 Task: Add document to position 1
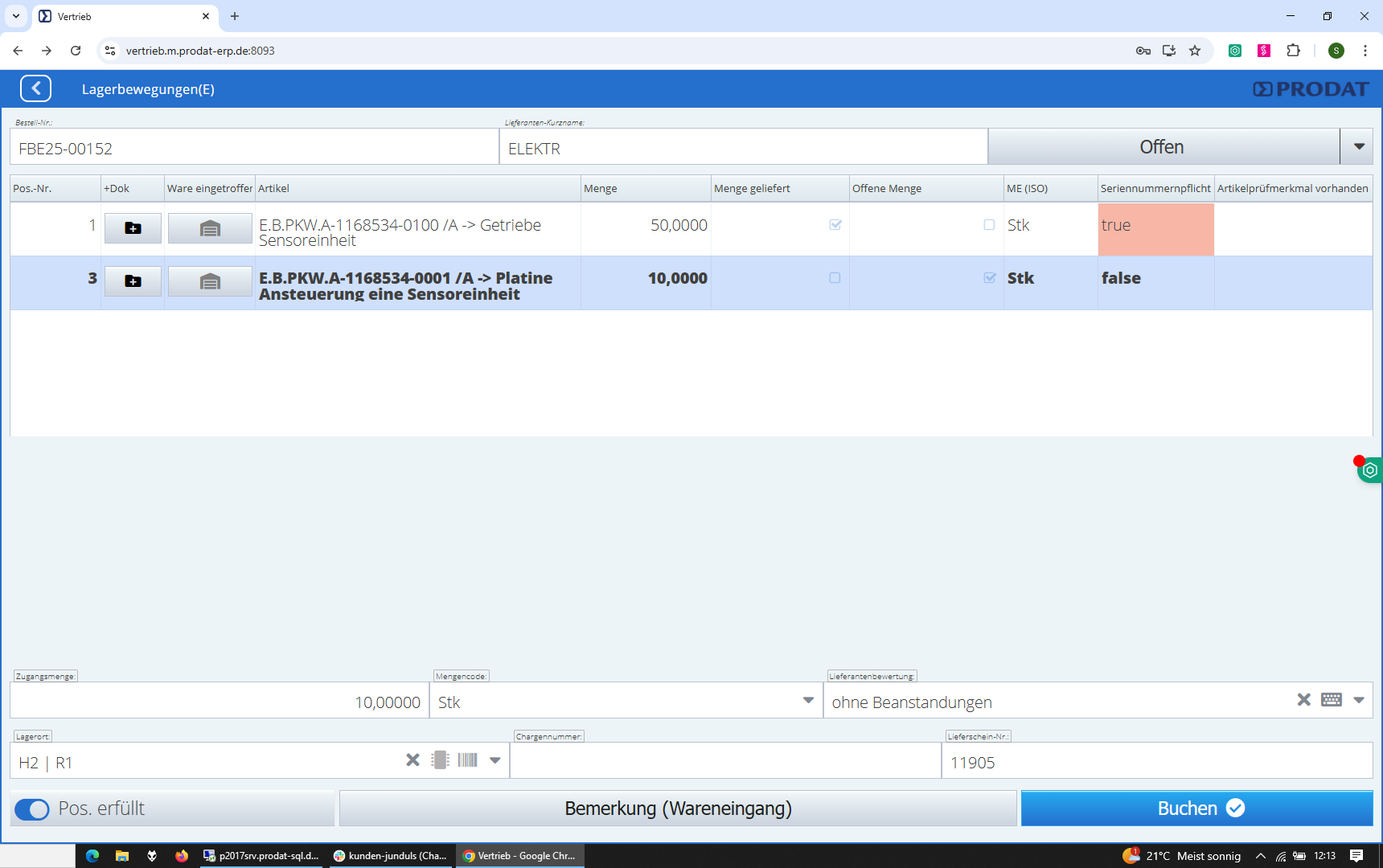133,228
